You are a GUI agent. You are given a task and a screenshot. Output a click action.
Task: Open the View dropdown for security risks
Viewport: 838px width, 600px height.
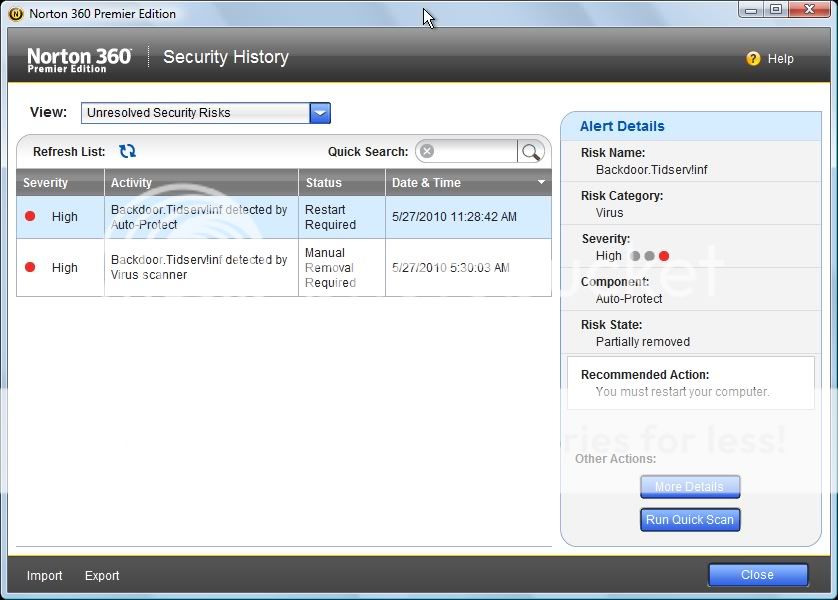point(200,112)
